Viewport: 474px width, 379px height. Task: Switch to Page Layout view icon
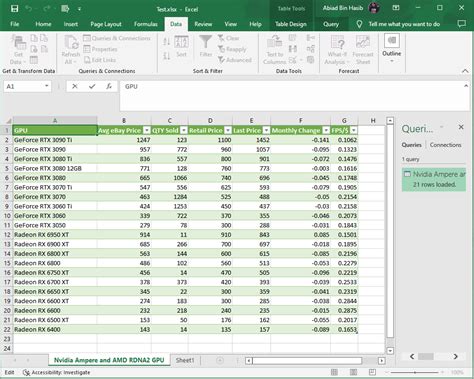(x=353, y=372)
